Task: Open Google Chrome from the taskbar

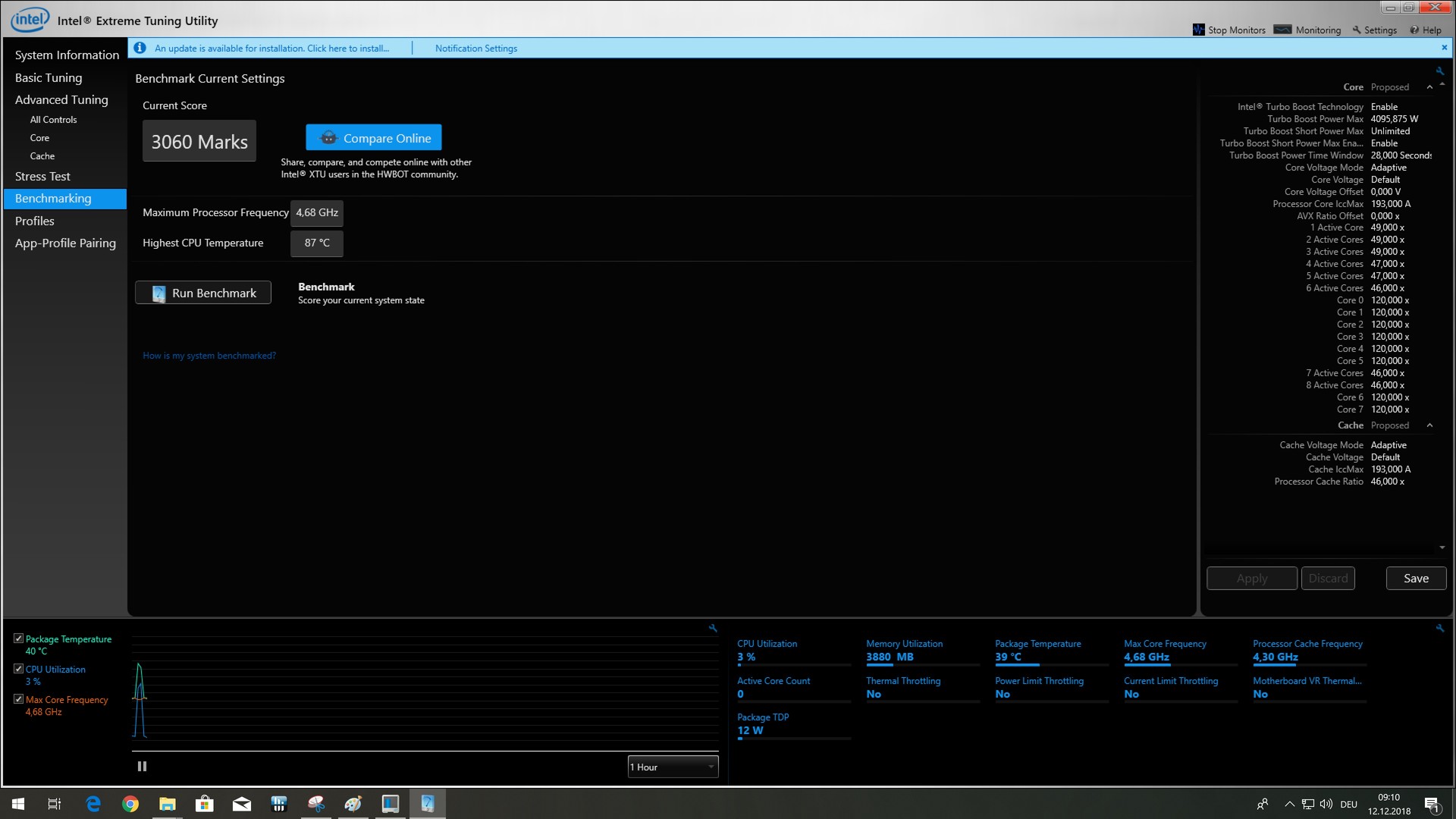Action: pyautogui.click(x=130, y=804)
